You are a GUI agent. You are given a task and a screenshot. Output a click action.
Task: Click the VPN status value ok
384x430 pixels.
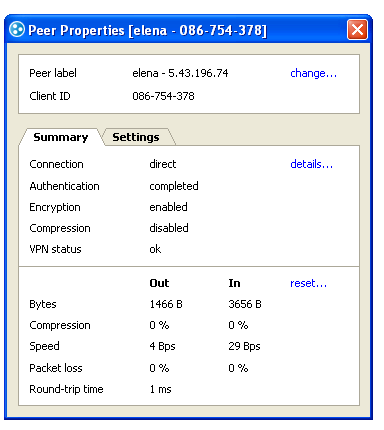(155, 249)
